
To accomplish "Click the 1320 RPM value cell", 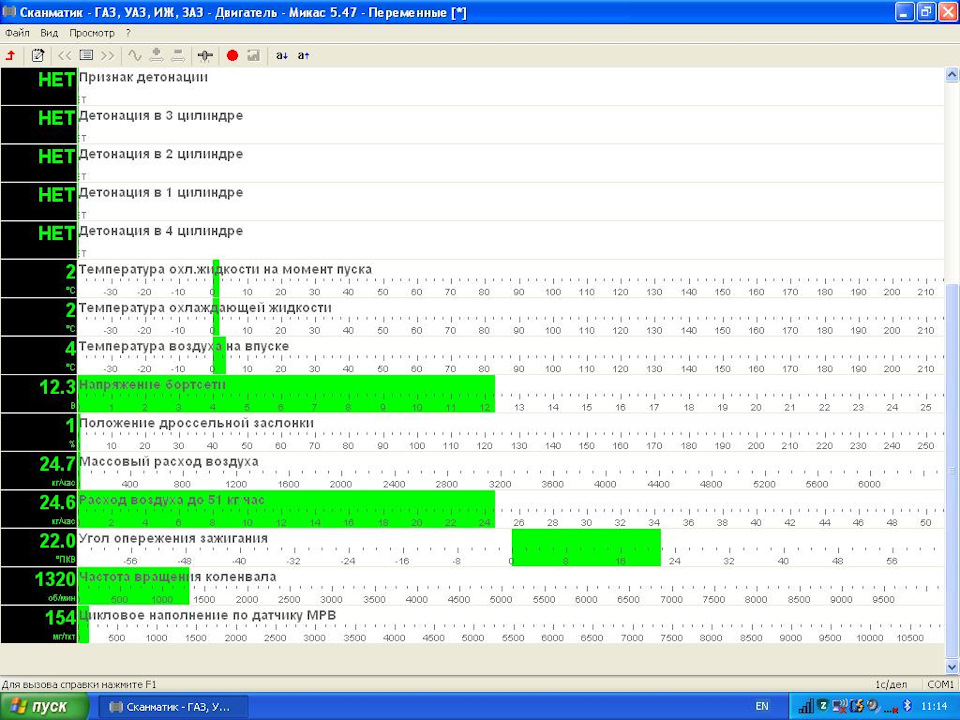I will click(39, 587).
